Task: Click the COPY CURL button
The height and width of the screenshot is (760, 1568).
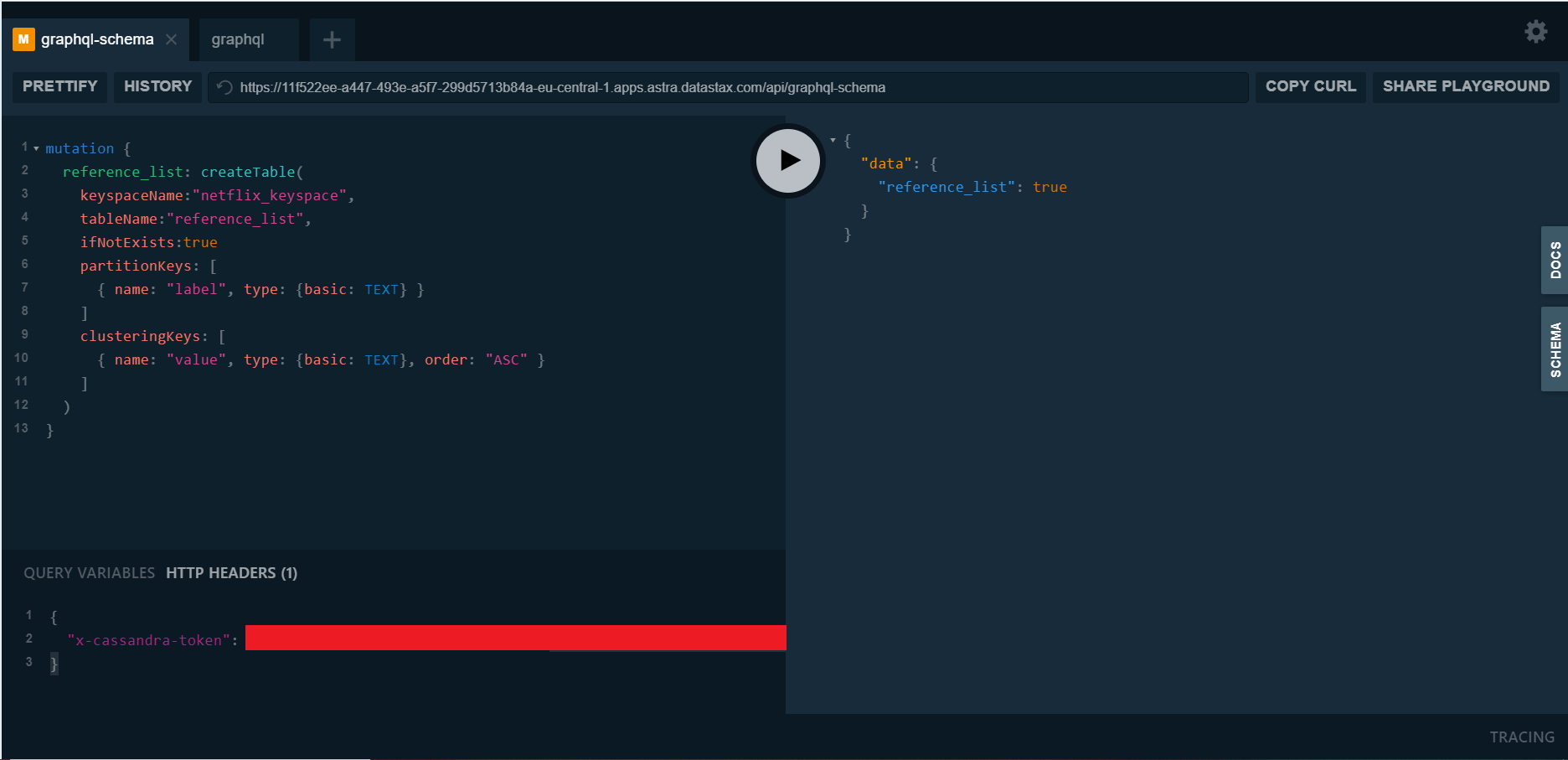Action: (x=1310, y=86)
